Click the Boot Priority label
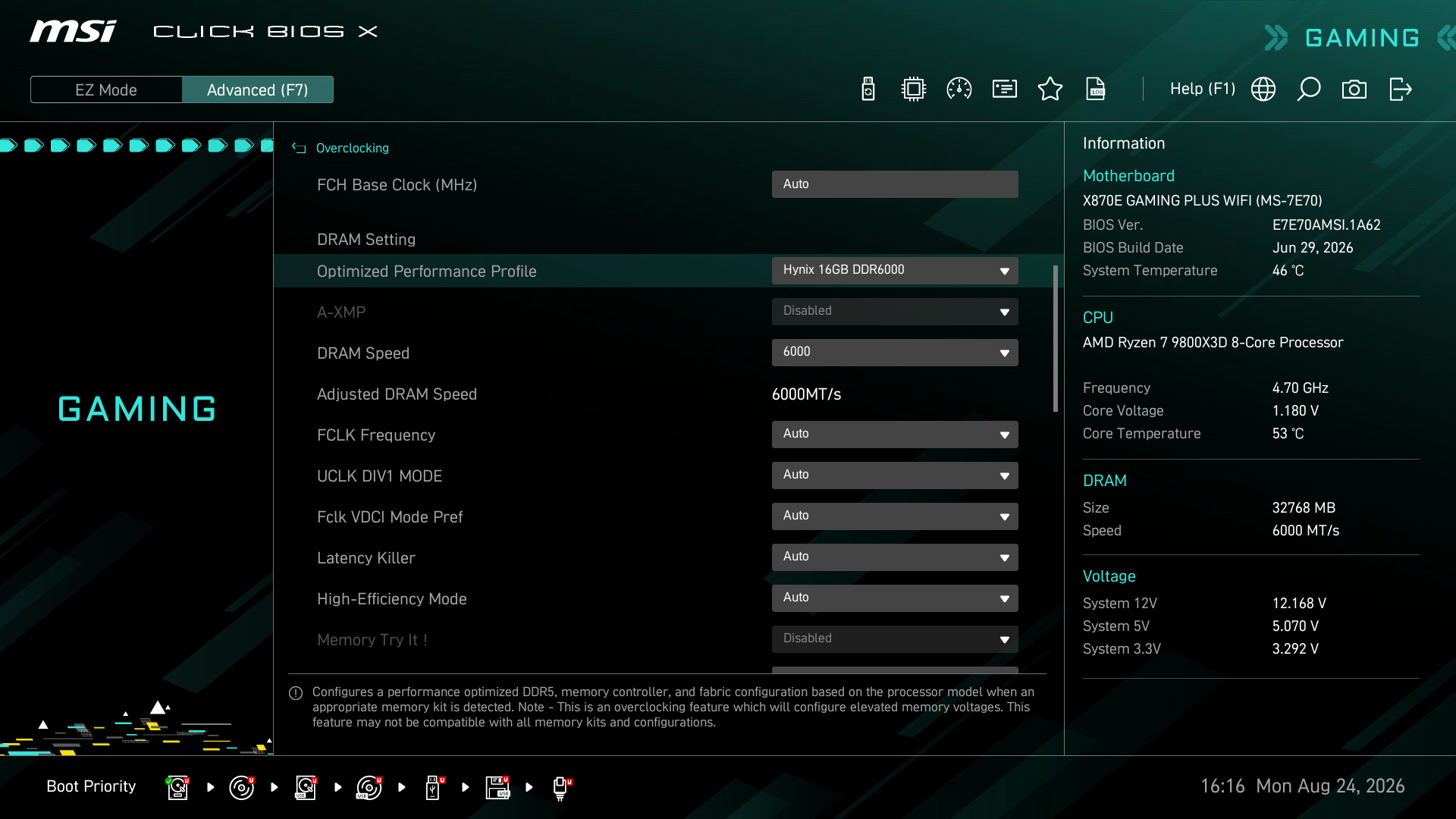 pos(91,786)
